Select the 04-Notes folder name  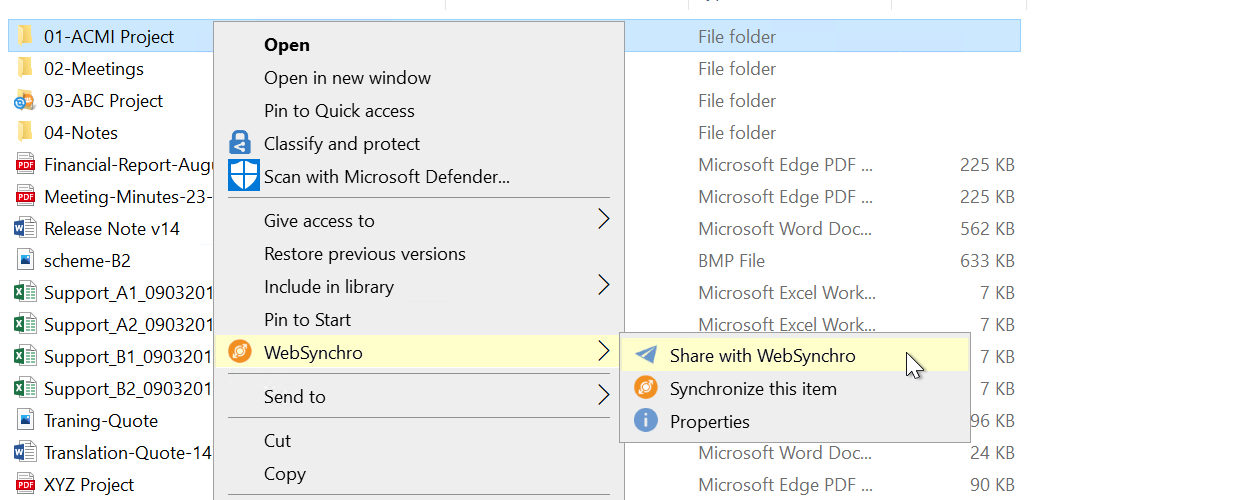[x=81, y=132]
